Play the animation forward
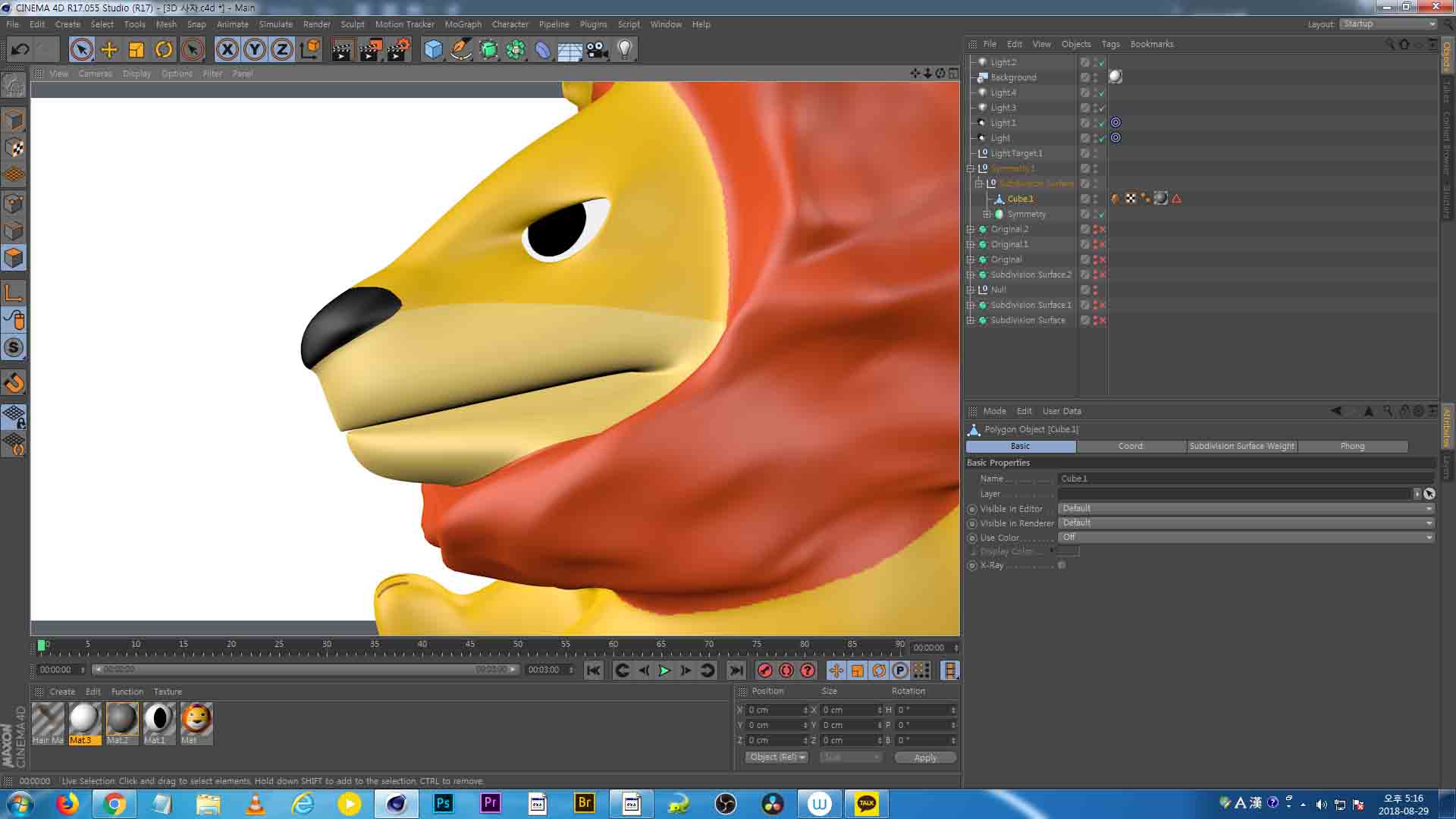The height and width of the screenshot is (819, 1456). (x=664, y=670)
